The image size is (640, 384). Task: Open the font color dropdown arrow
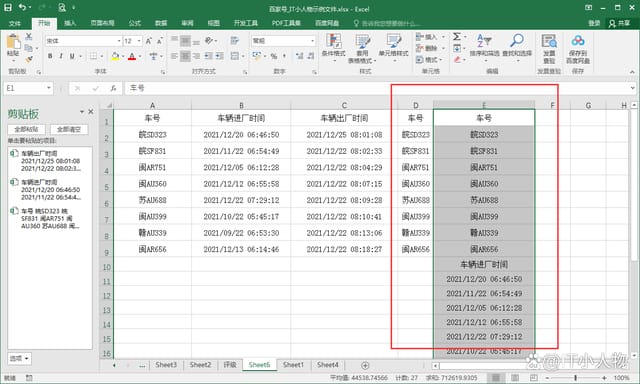point(140,56)
